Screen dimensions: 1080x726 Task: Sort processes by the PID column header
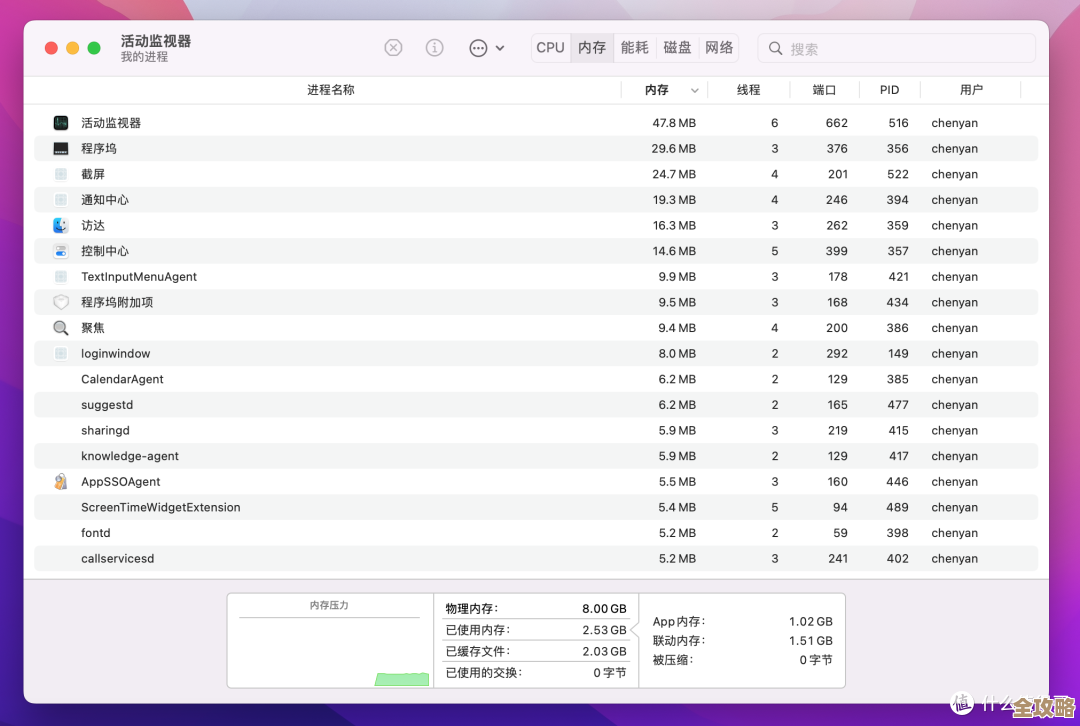click(889, 89)
